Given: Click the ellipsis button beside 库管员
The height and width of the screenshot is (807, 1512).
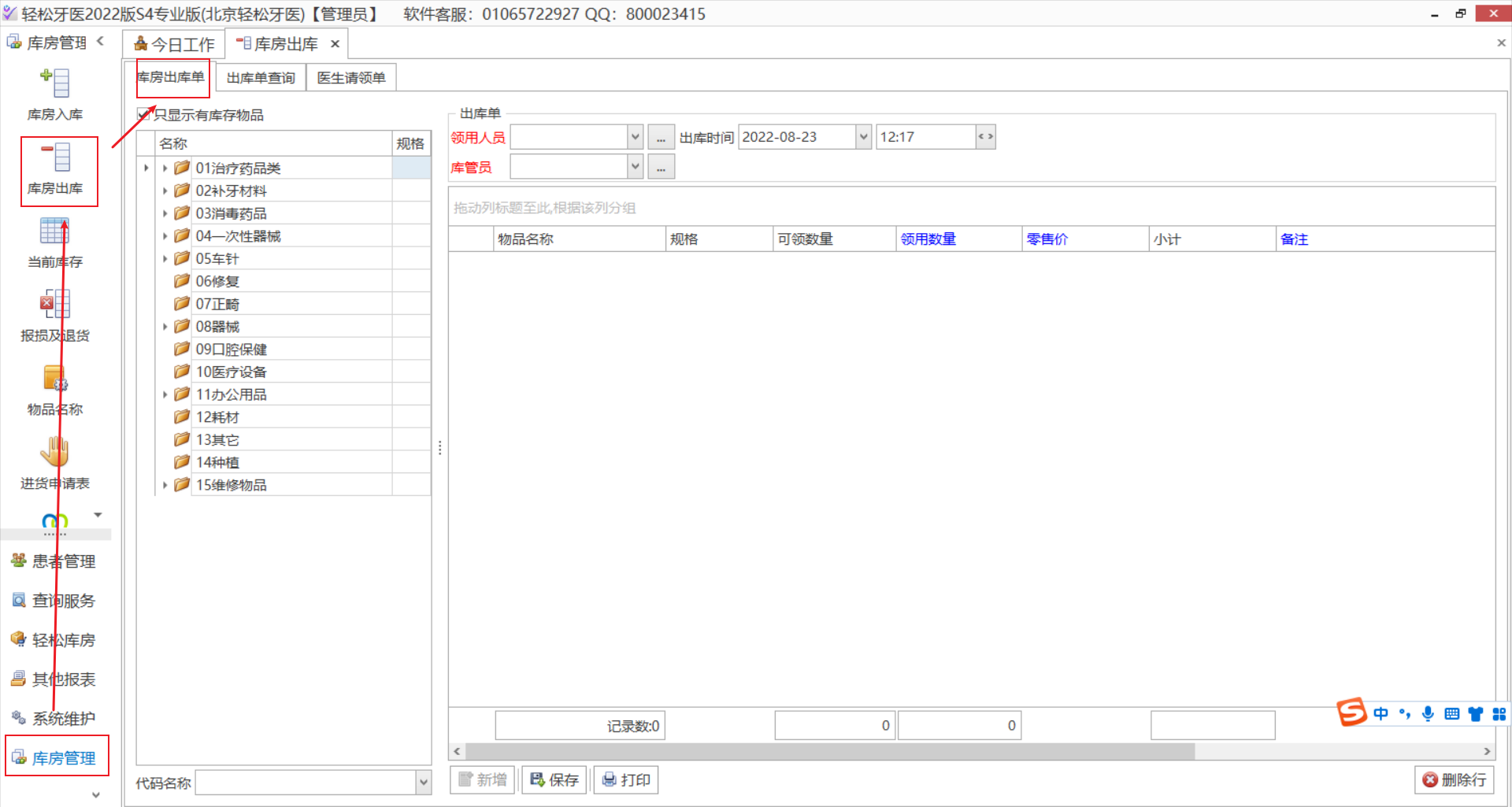Looking at the screenshot, I should tap(661, 167).
